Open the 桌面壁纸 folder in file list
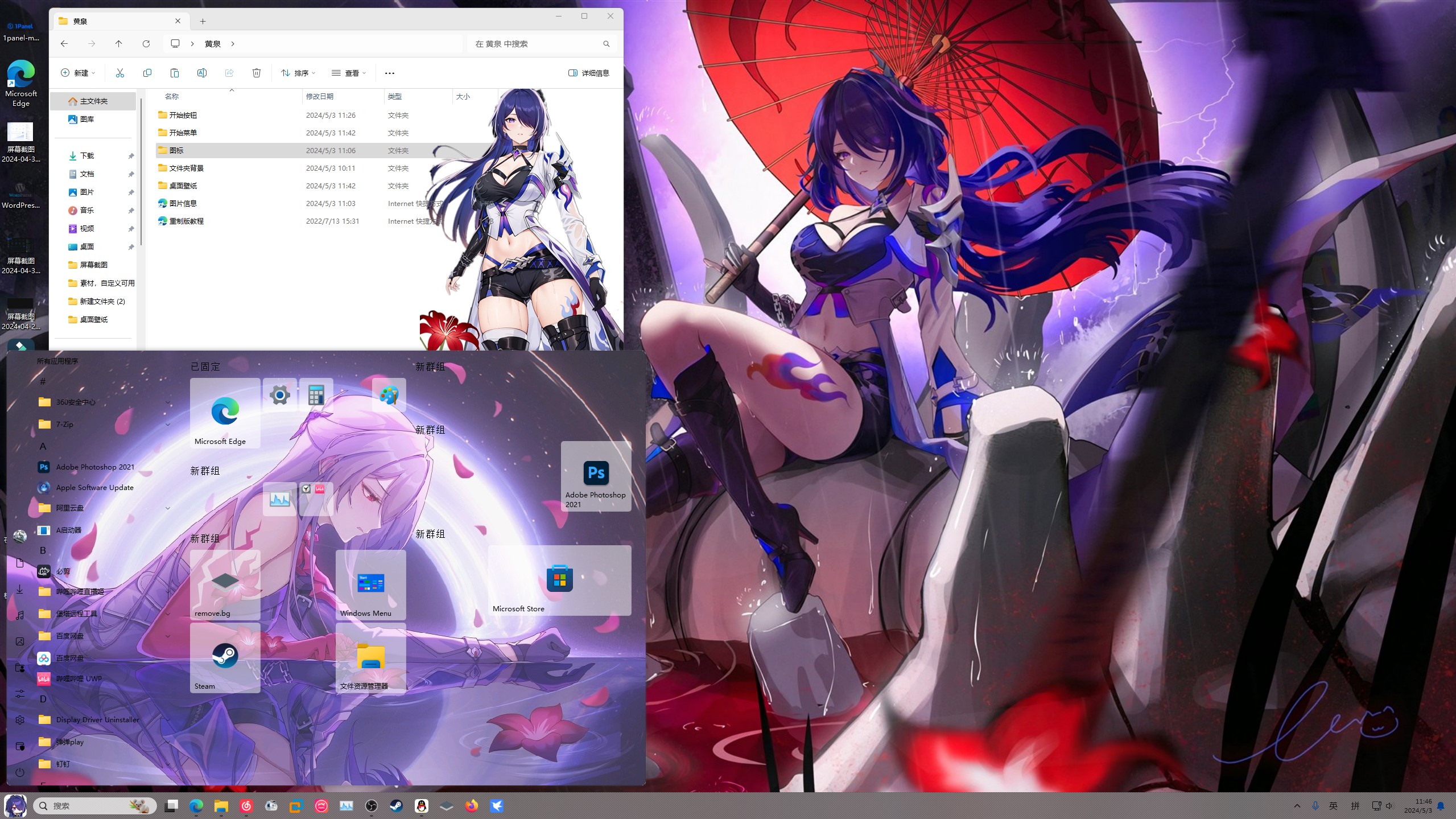Image resolution: width=1456 pixels, height=819 pixels. 183,186
